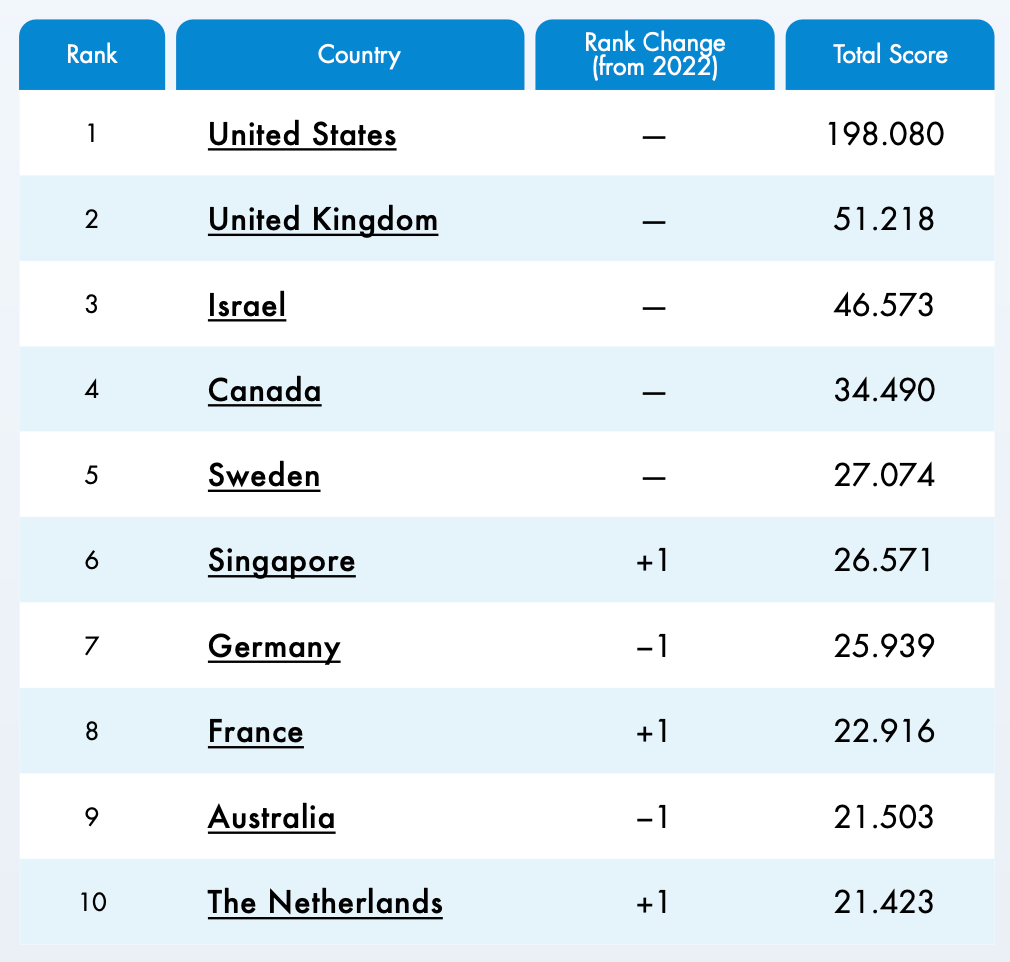Select the Australia link
The width and height of the screenshot is (1010, 962).
tap(272, 817)
